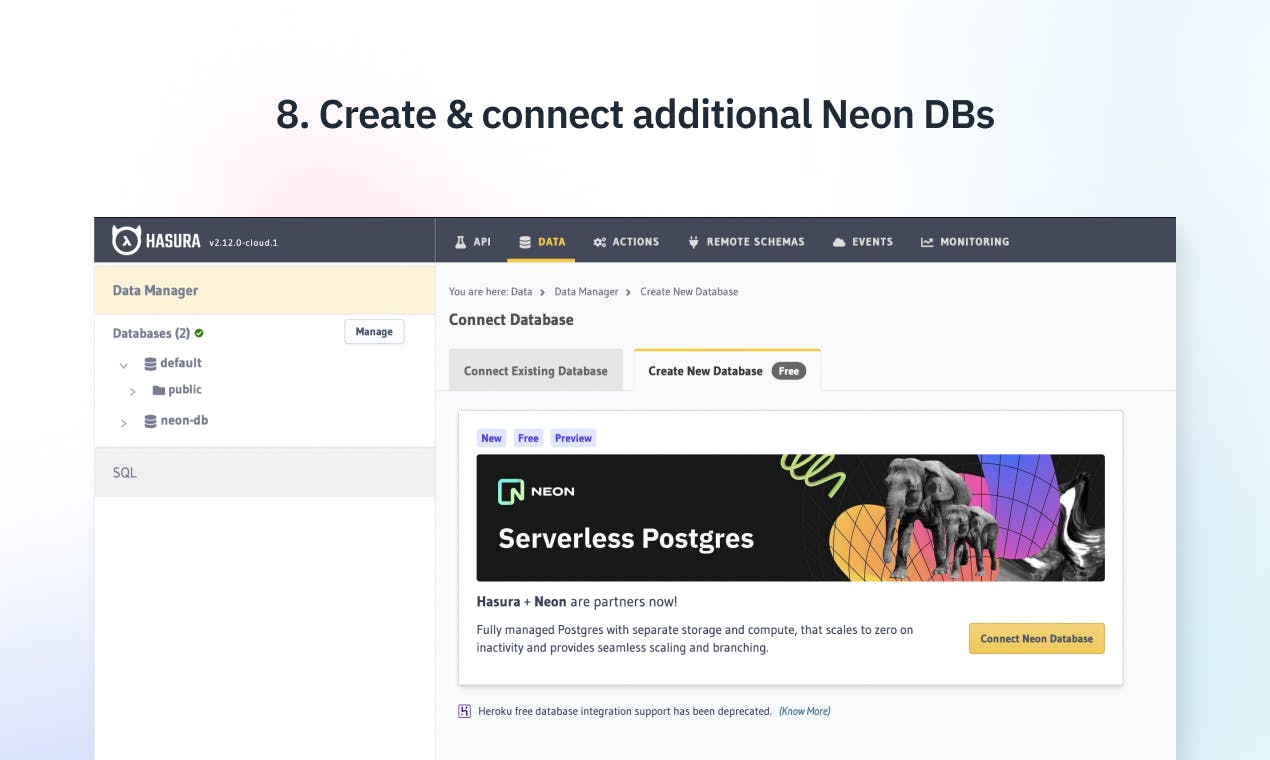The height and width of the screenshot is (760, 1270).
Task: Expand the default database tree chevron
Action: (124, 365)
